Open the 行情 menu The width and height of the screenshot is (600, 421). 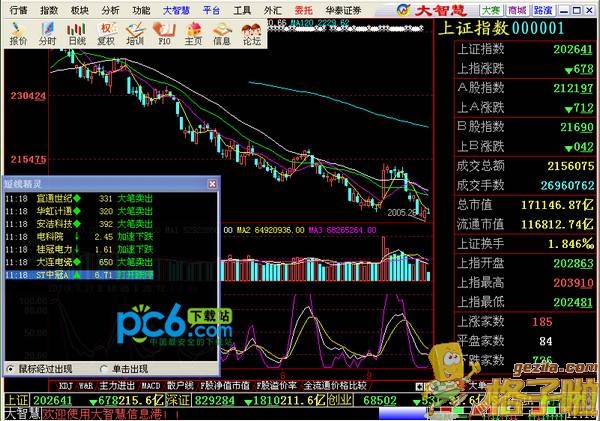(18, 10)
